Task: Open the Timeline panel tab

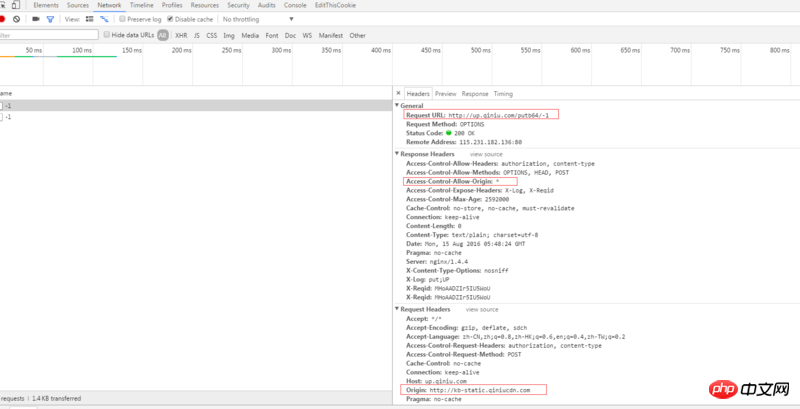Action: (141, 6)
